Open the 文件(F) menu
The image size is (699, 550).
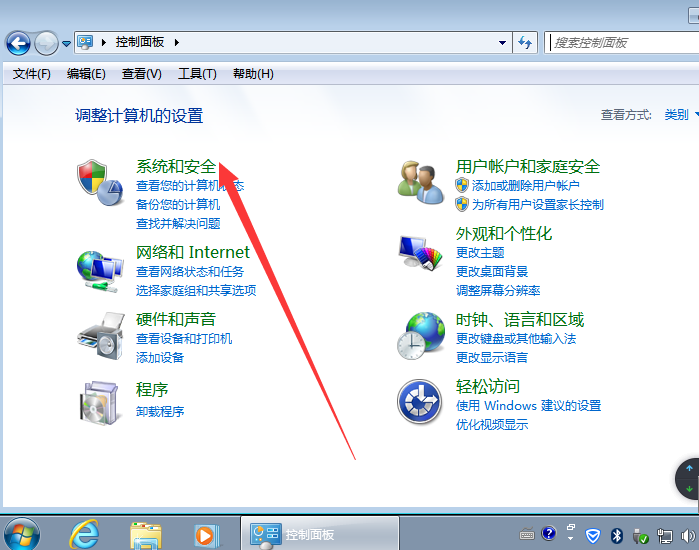coord(31,74)
